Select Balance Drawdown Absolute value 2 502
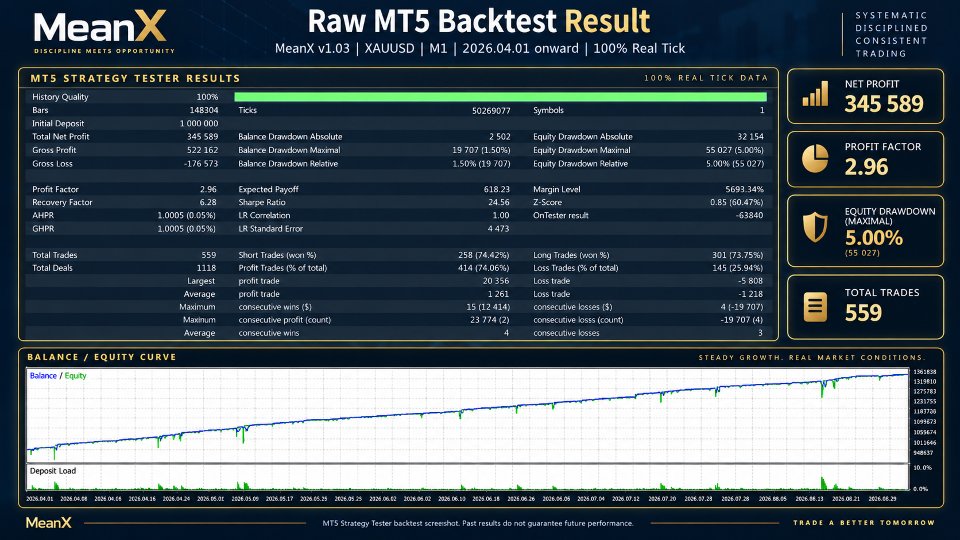 click(500, 137)
